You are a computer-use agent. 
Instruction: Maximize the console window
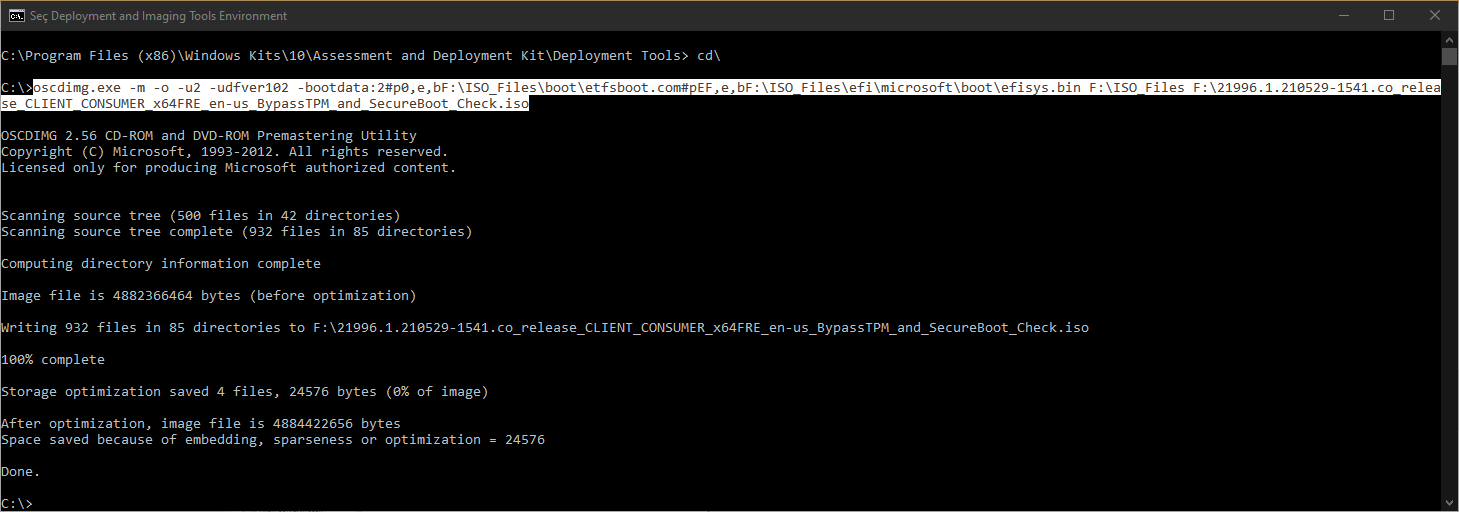click(x=1389, y=15)
